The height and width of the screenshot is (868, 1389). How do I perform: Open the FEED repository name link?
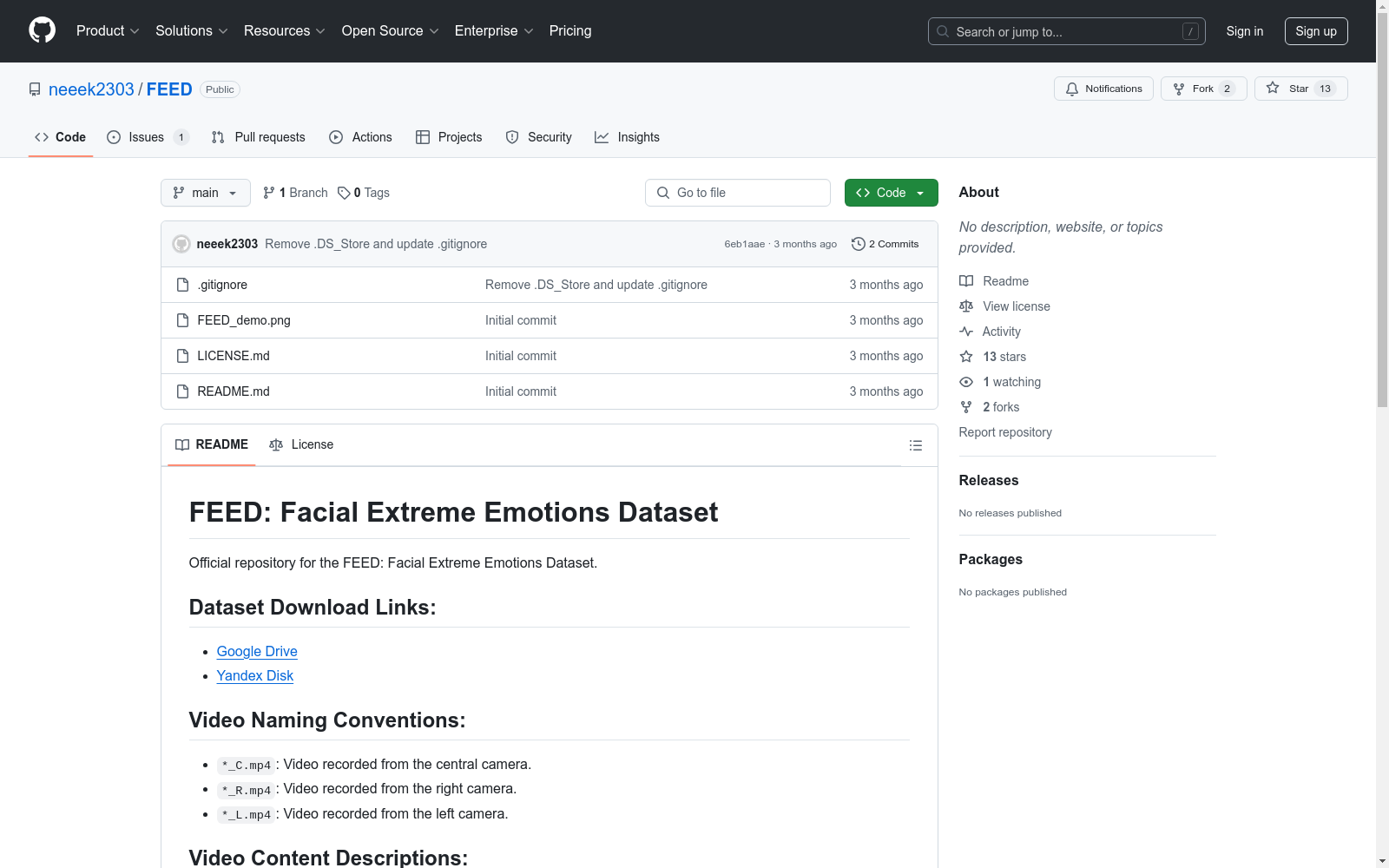tap(169, 89)
